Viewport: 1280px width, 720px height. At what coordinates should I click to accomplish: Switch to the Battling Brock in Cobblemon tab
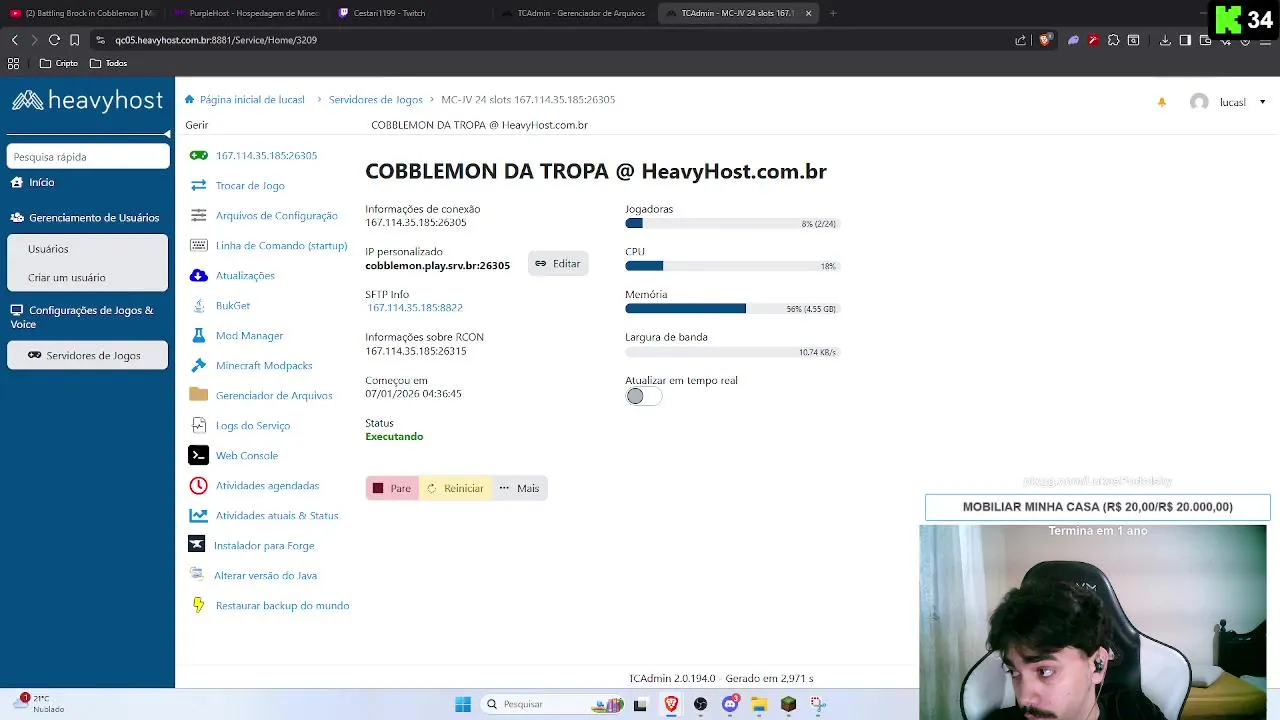(82, 13)
